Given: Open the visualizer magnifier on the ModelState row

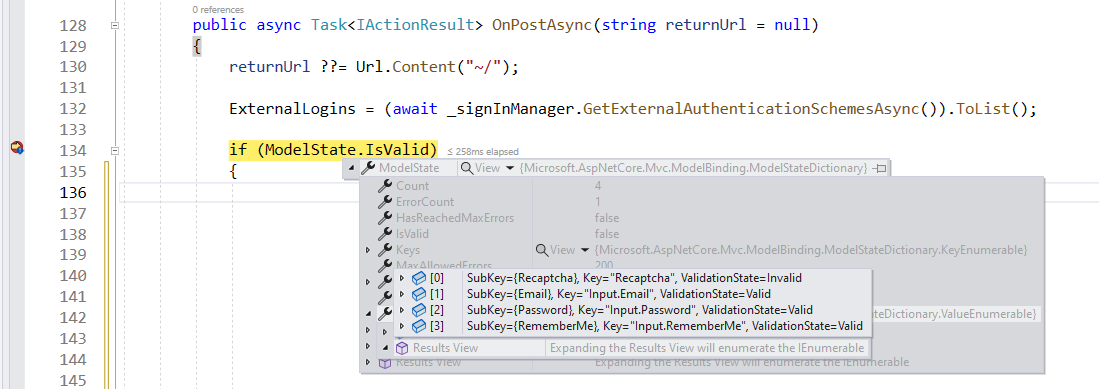Looking at the screenshot, I should (x=466, y=168).
